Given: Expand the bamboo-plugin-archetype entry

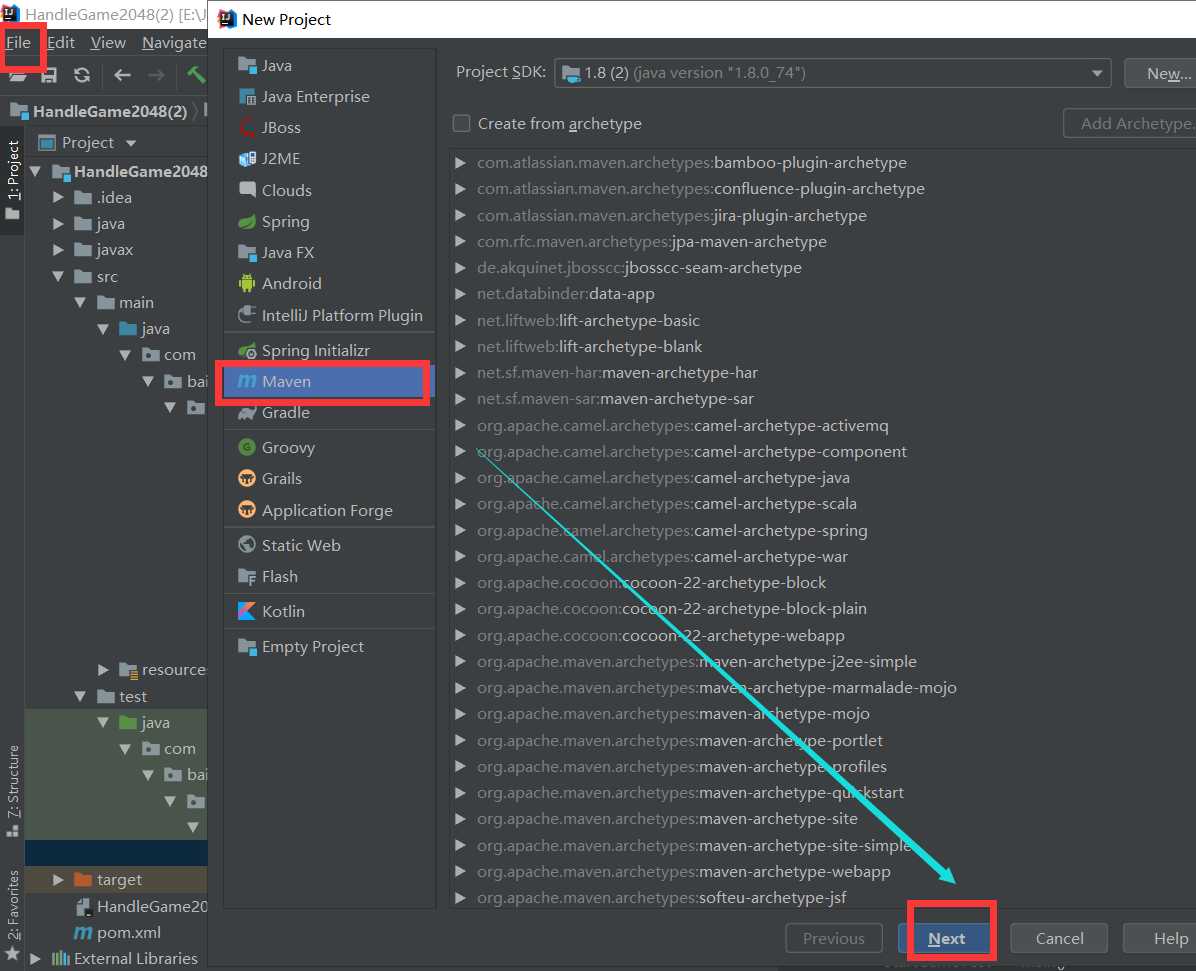Looking at the screenshot, I should (x=460, y=163).
